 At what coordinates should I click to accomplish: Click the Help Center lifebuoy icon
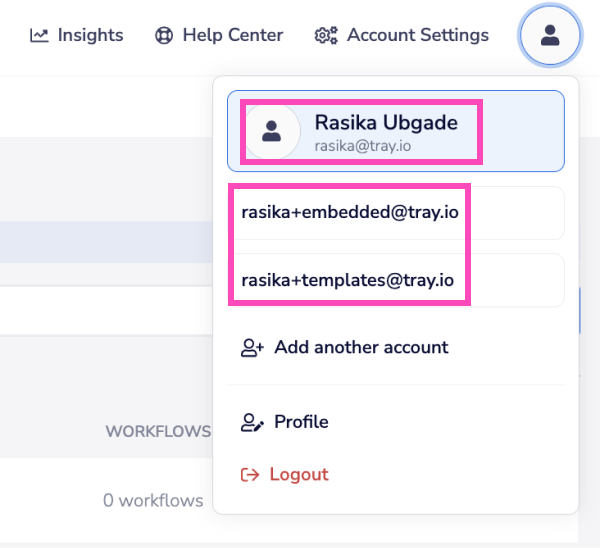(164, 35)
